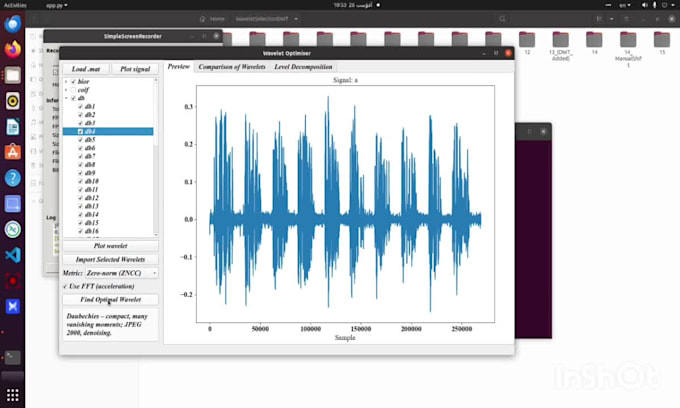
Task: Open the Files app in the dock
Action: [x=13, y=75]
